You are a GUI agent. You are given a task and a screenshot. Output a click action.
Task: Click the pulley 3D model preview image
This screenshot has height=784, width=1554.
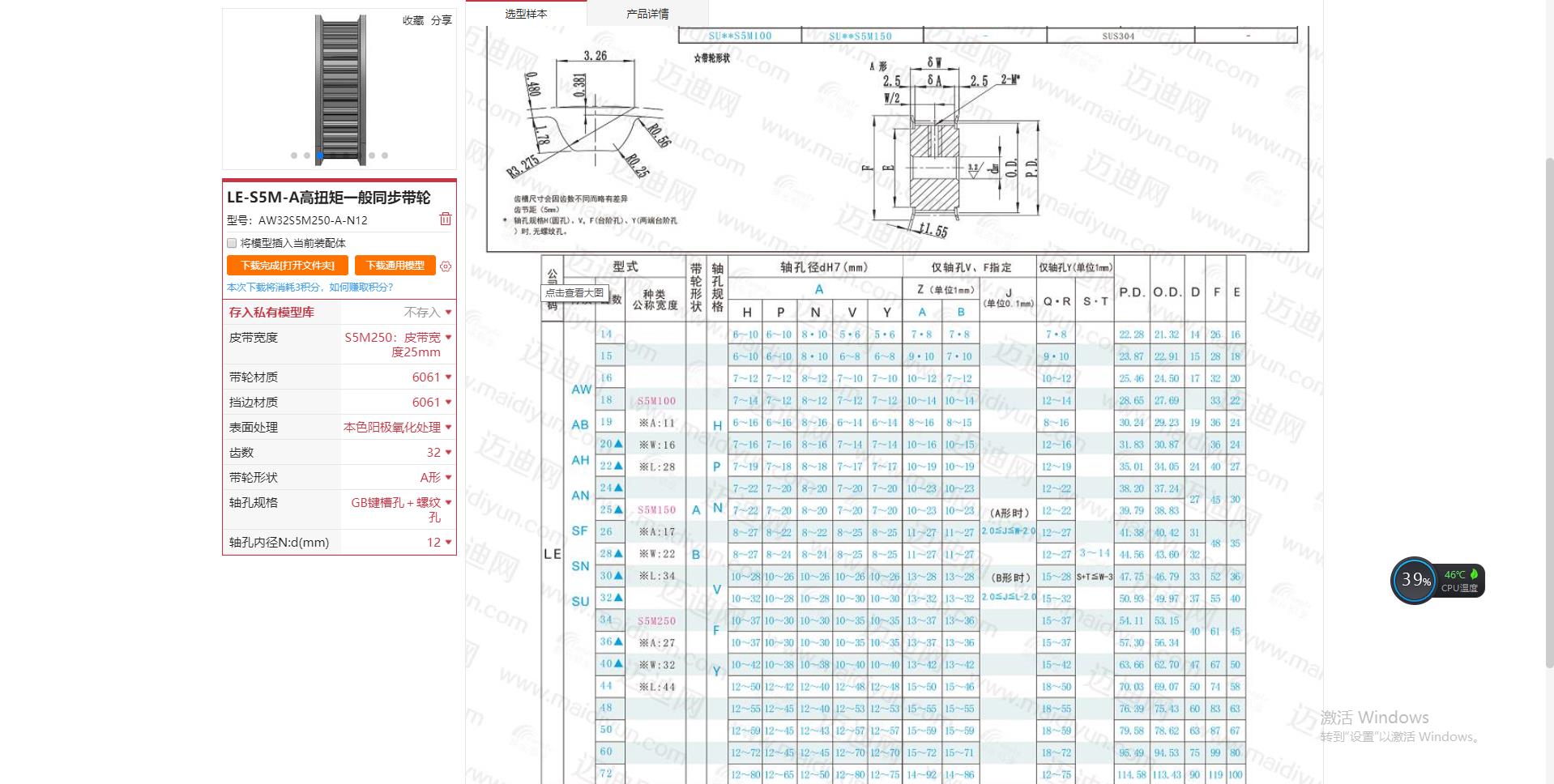click(x=339, y=89)
